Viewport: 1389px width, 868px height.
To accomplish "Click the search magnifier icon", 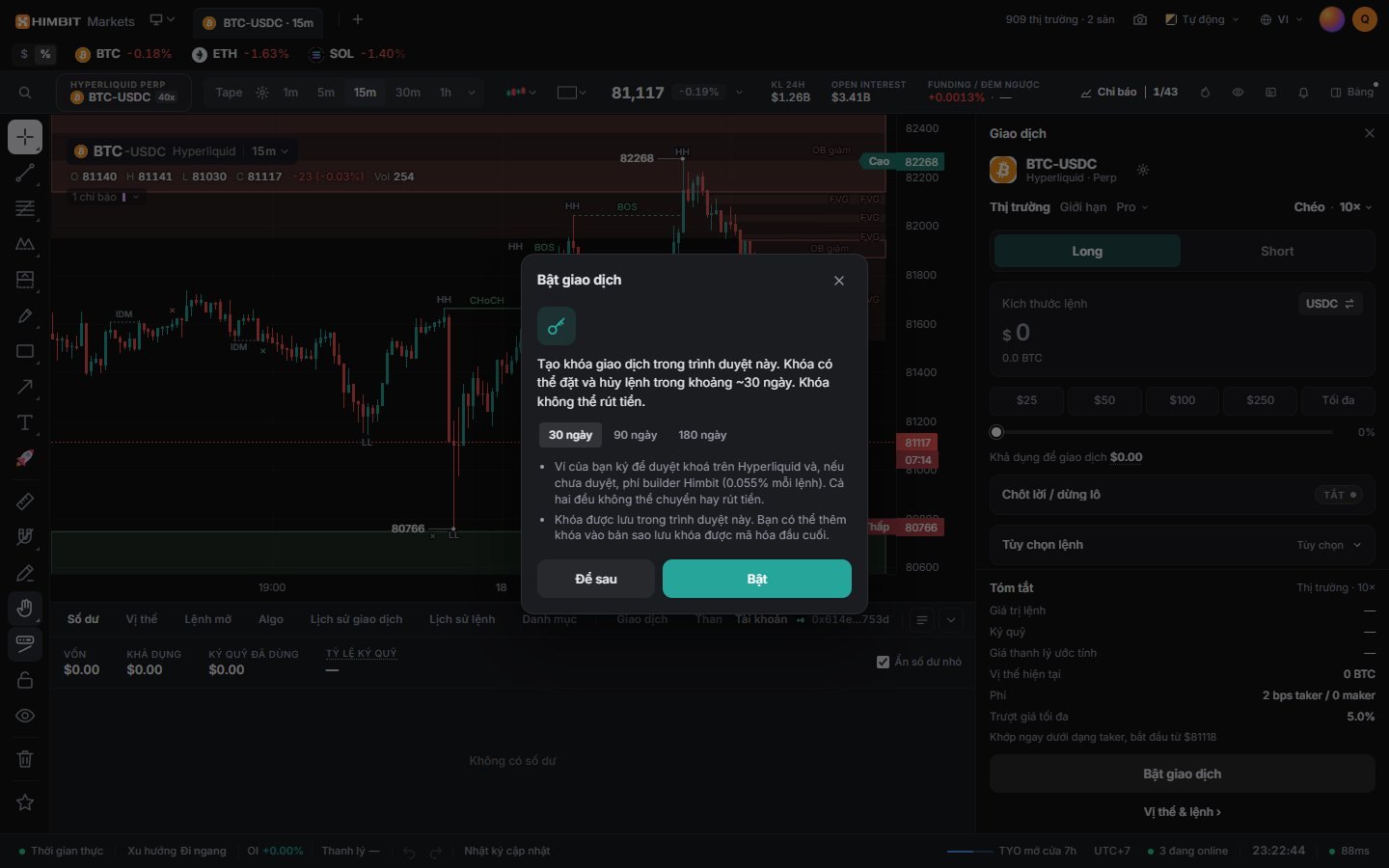I will click(x=25, y=93).
